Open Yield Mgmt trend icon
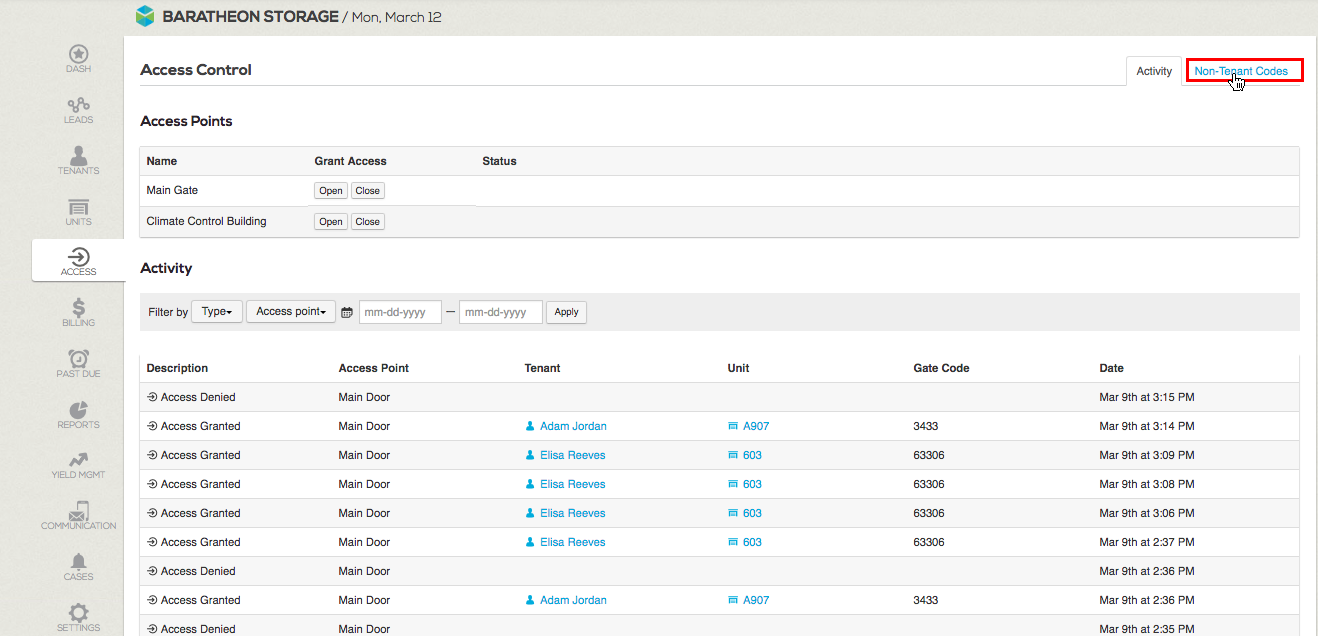1318x636 pixels. [78, 462]
